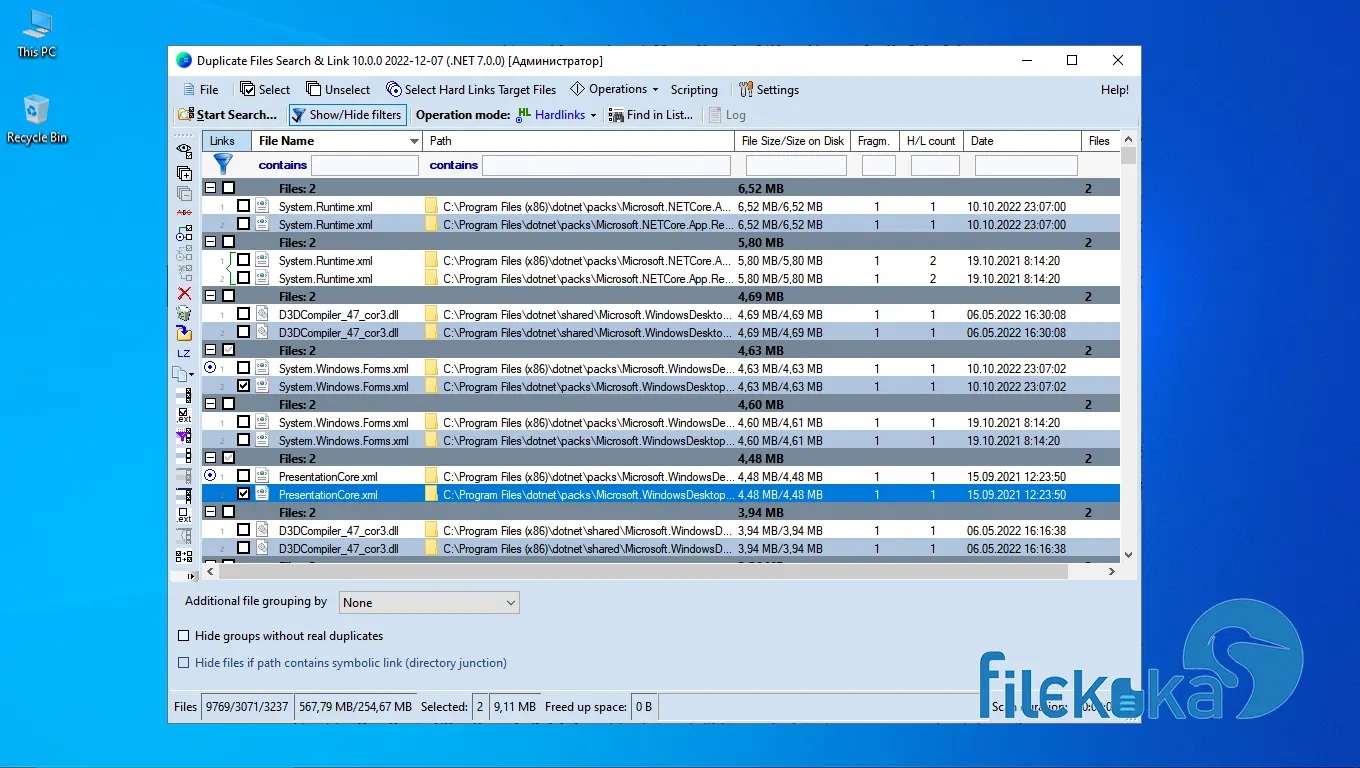Viewport: 1360px width, 768px height.
Task: Click the yellow folder move icon
Action: (184, 333)
